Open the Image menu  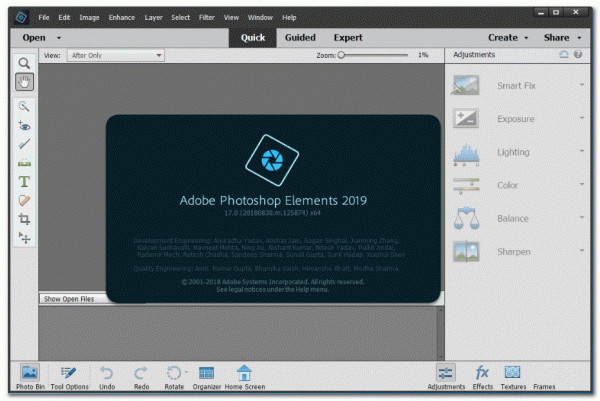[89, 18]
